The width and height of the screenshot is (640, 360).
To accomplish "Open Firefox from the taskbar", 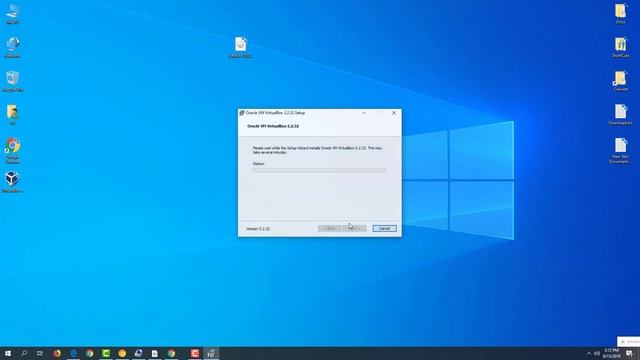I will tap(57, 353).
